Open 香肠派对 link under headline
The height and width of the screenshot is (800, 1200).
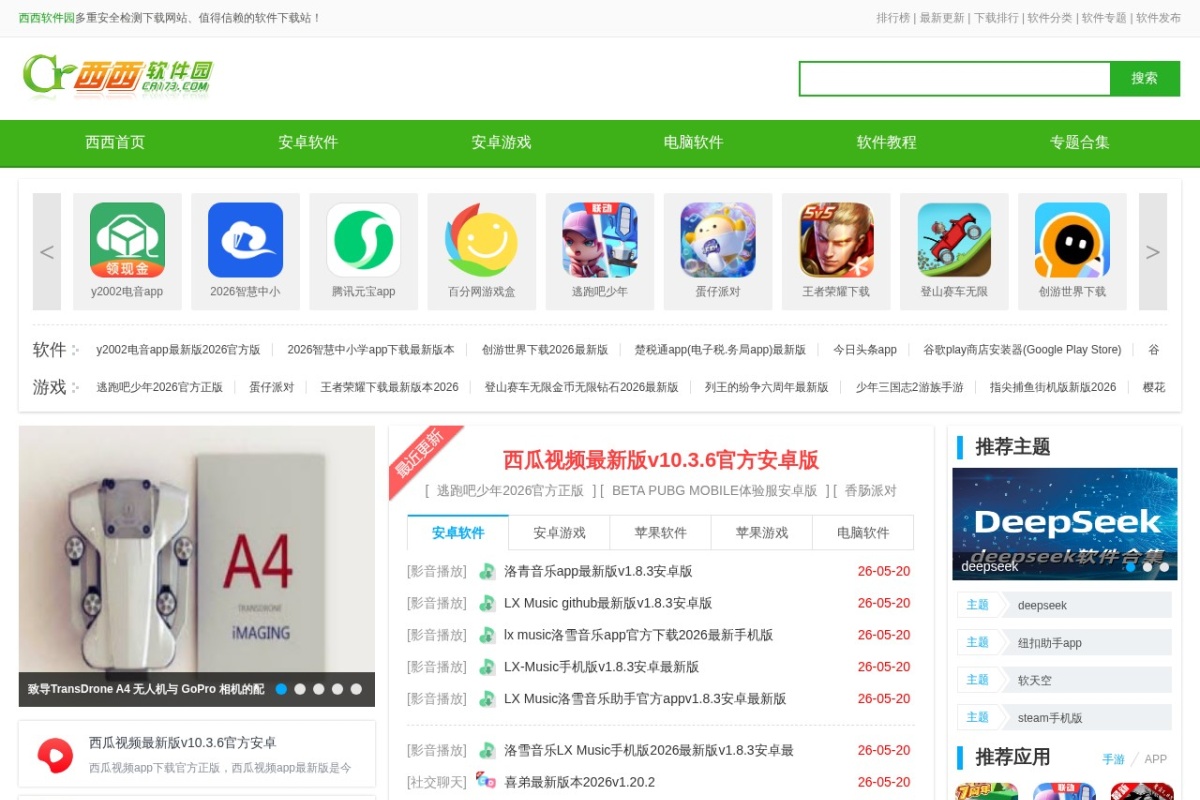[871, 491]
